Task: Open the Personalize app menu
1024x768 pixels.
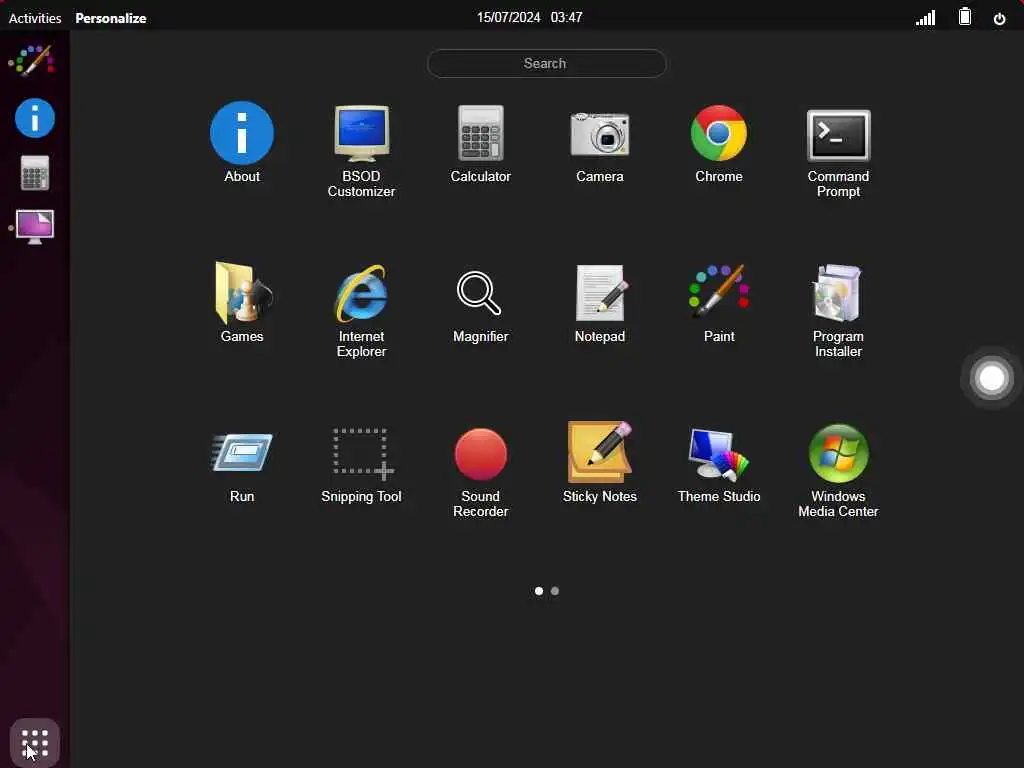Action: (111, 18)
